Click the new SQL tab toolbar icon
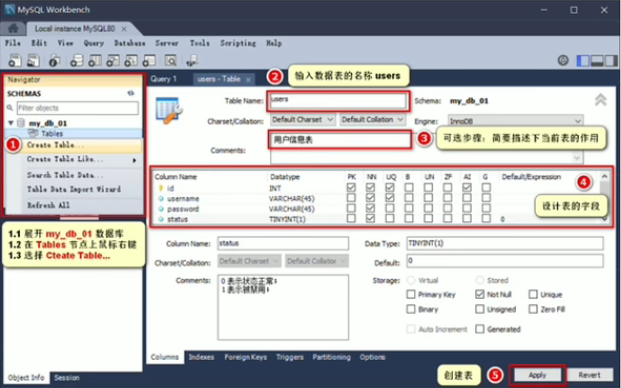This screenshot has width=621, height=388. point(15,60)
